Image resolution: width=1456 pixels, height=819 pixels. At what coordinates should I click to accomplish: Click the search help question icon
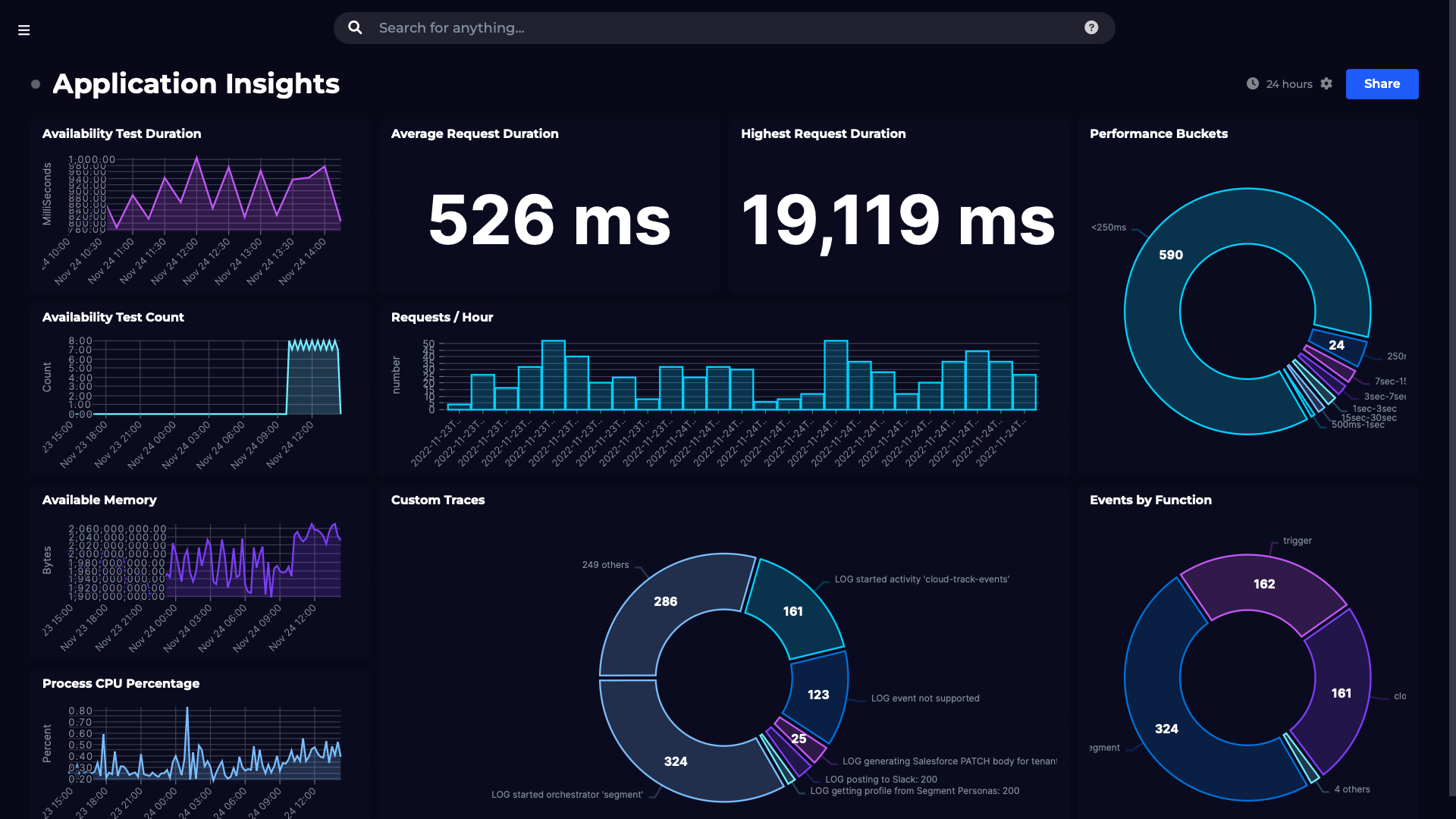pyautogui.click(x=1091, y=28)
